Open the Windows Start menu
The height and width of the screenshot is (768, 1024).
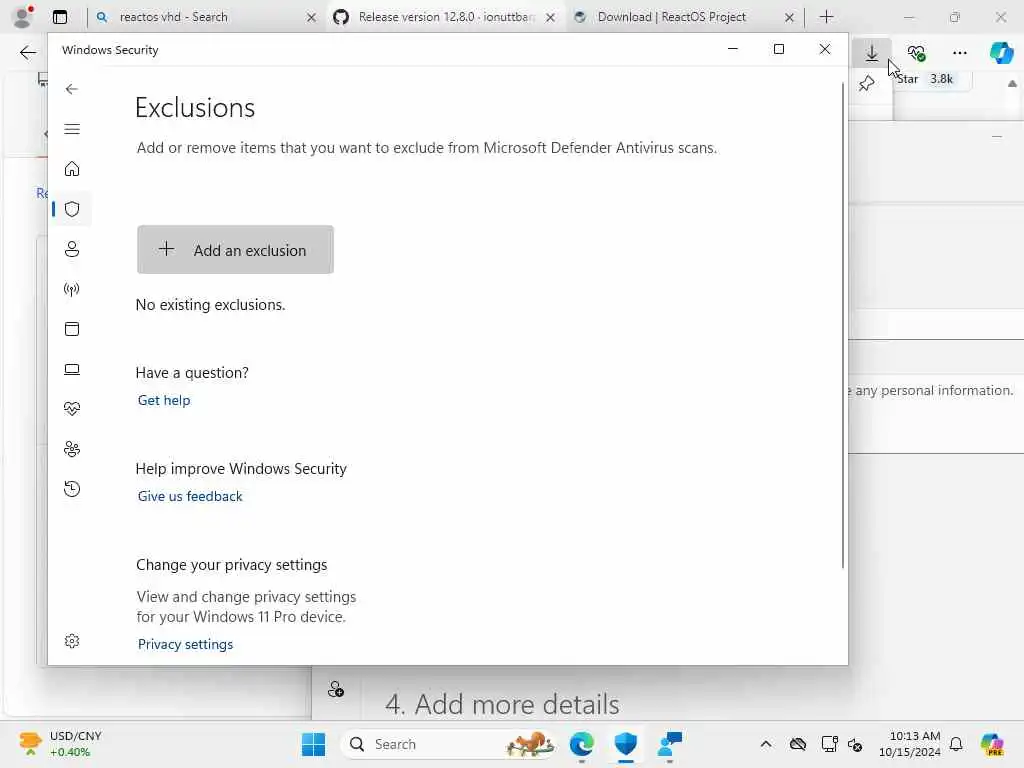coord(313,744)
